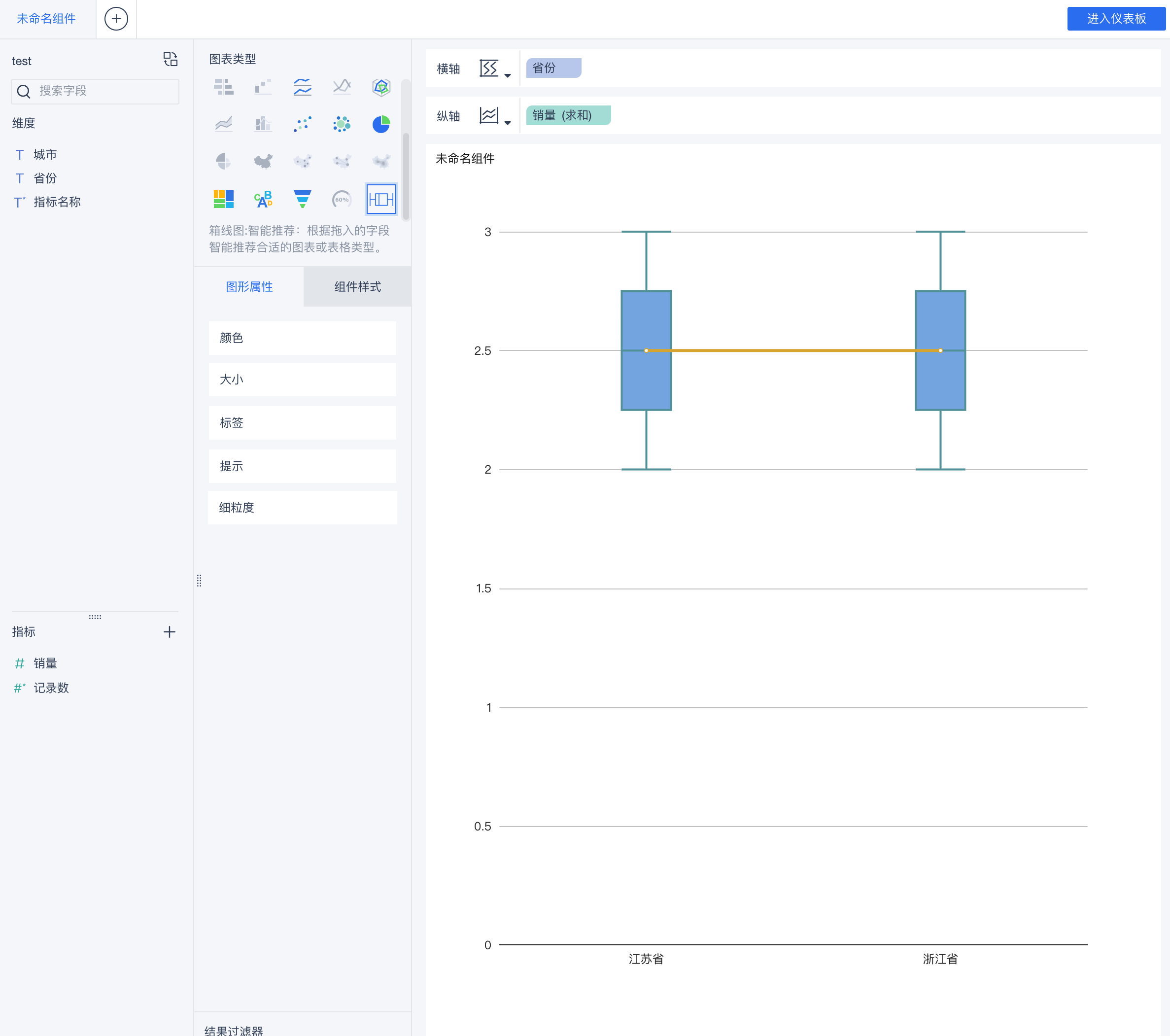Select the box plot chart icon

point(381,199)
